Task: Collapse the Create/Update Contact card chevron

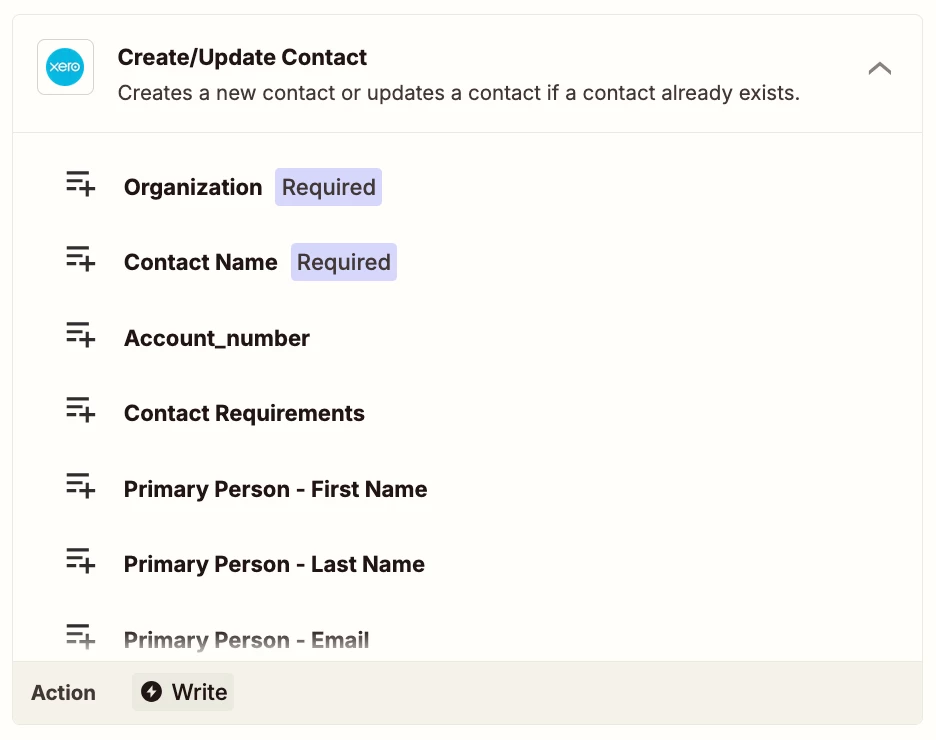Action: (879, 69)
